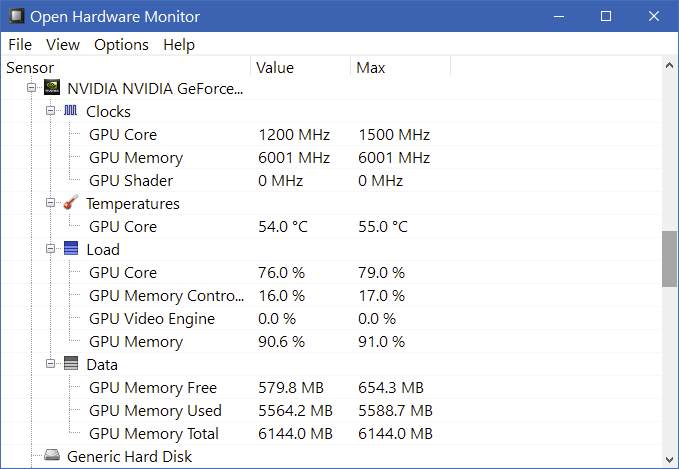Click the vertical scrollbar thumb
This screenshot has width=679, height=469.
[669, 259]
